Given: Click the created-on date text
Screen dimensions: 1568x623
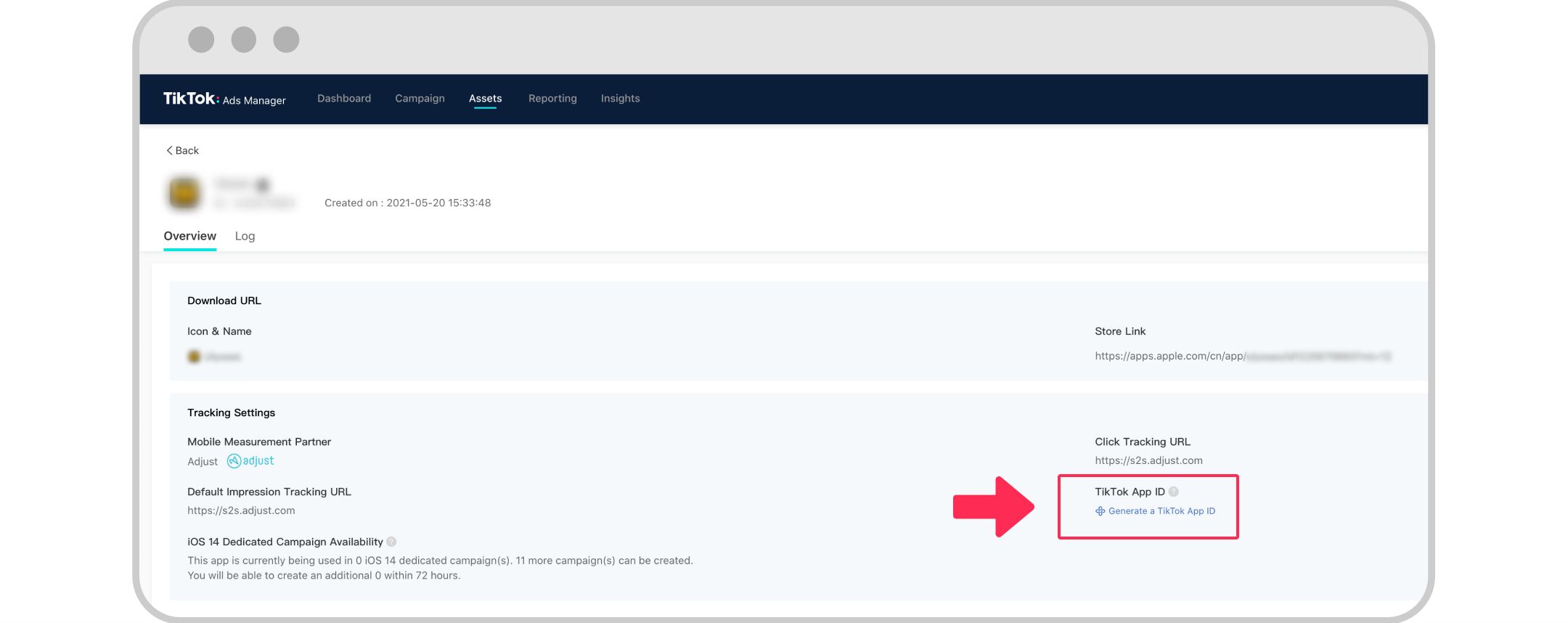Looking at the screenshot, I should [407, 203].
